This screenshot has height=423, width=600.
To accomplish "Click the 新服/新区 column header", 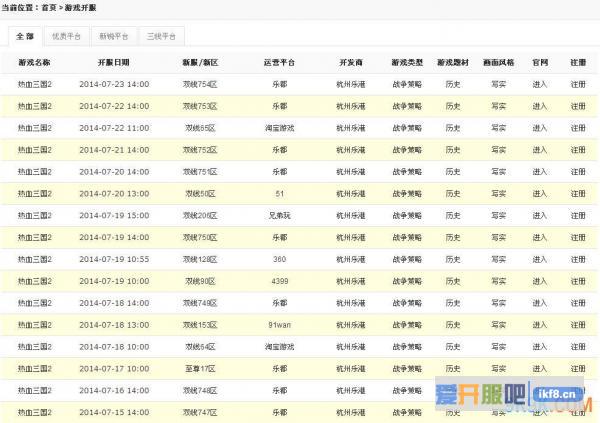I will pyautogui.click(x=200, y=62).
